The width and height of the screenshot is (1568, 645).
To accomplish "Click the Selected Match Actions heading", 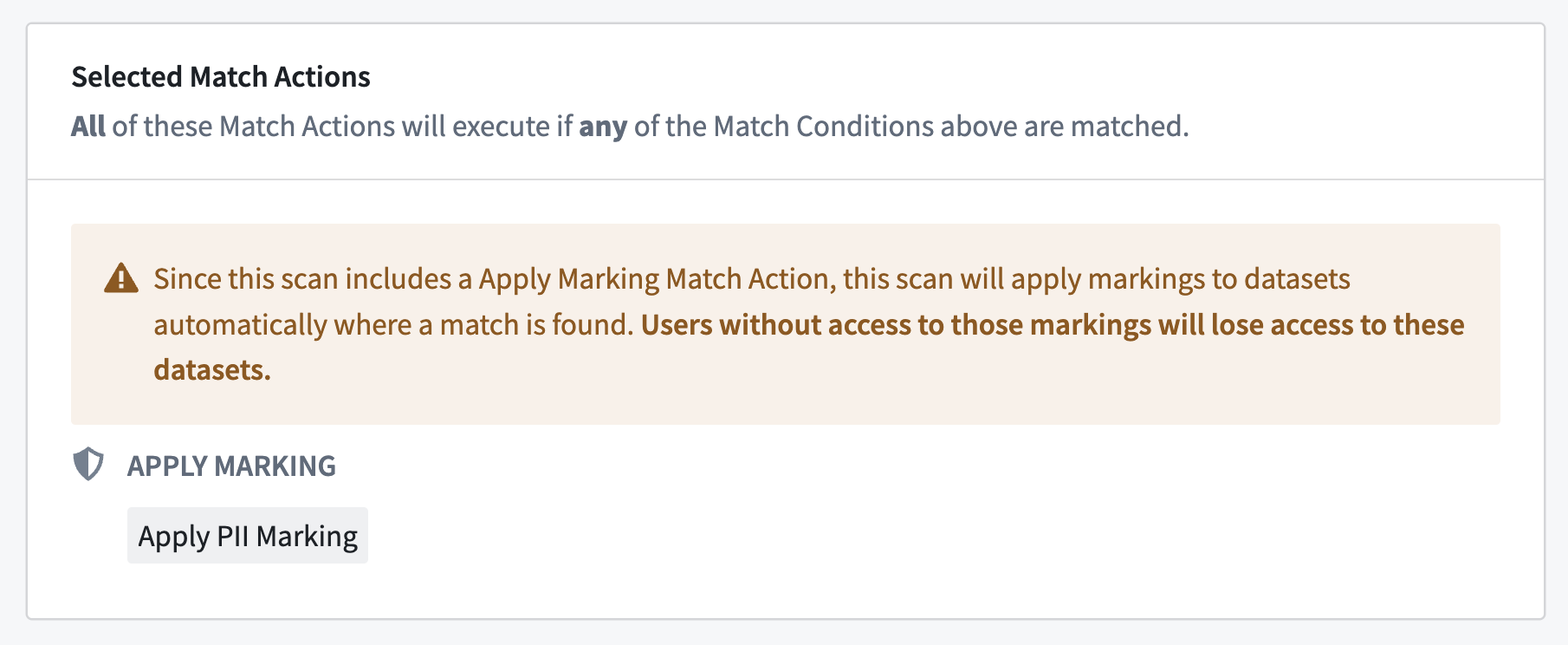I will click(x=221, y=76).
